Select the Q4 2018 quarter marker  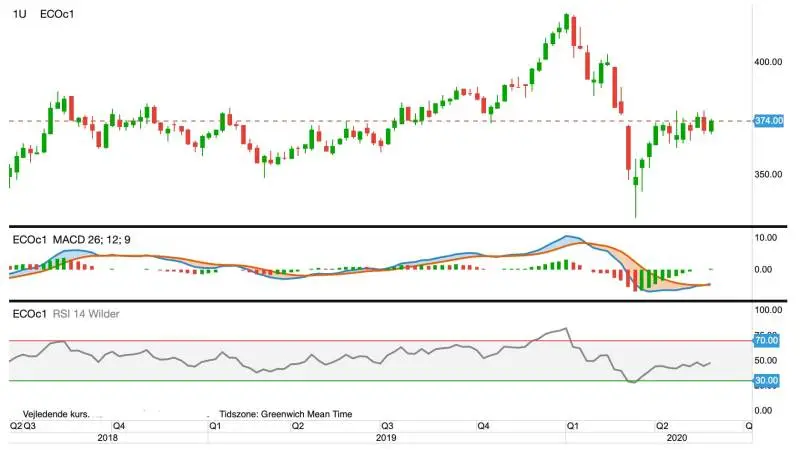click(x=119, y=426)
